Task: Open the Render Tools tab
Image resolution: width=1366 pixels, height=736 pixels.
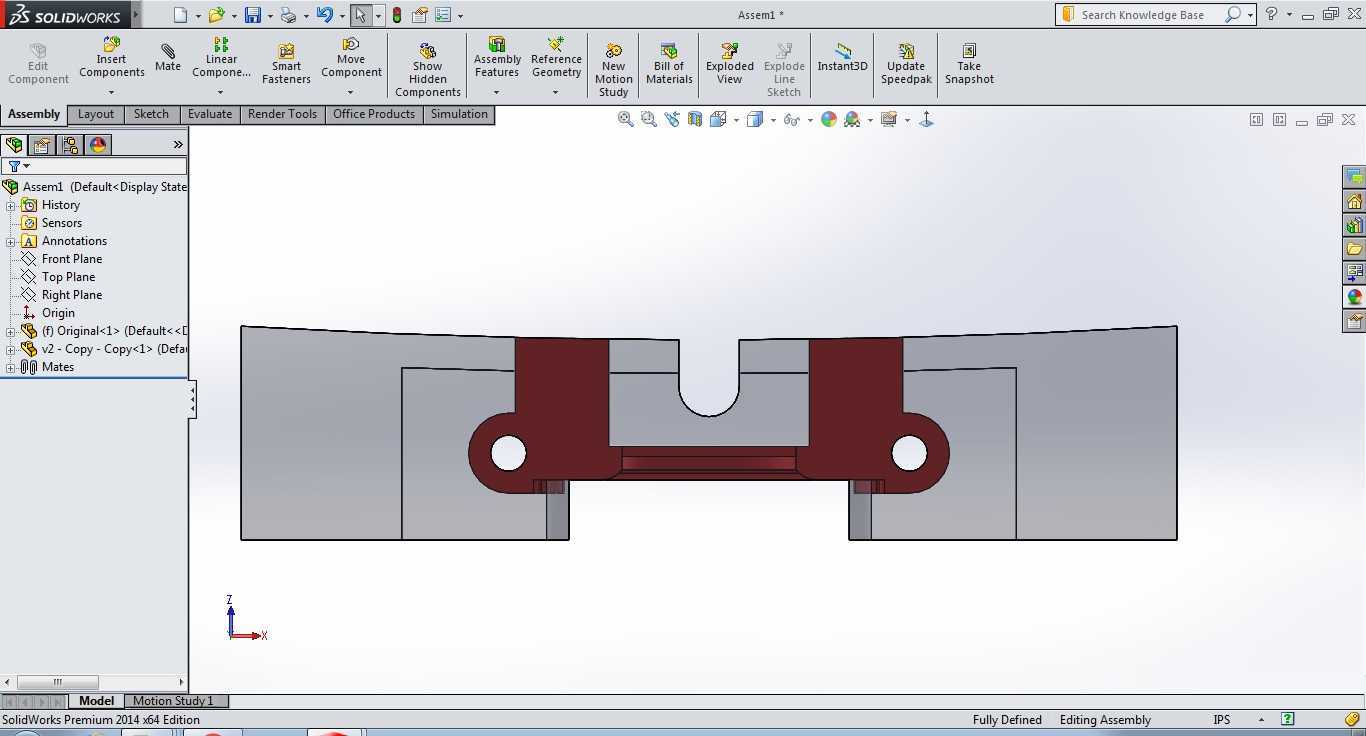Action: [282, 114]
